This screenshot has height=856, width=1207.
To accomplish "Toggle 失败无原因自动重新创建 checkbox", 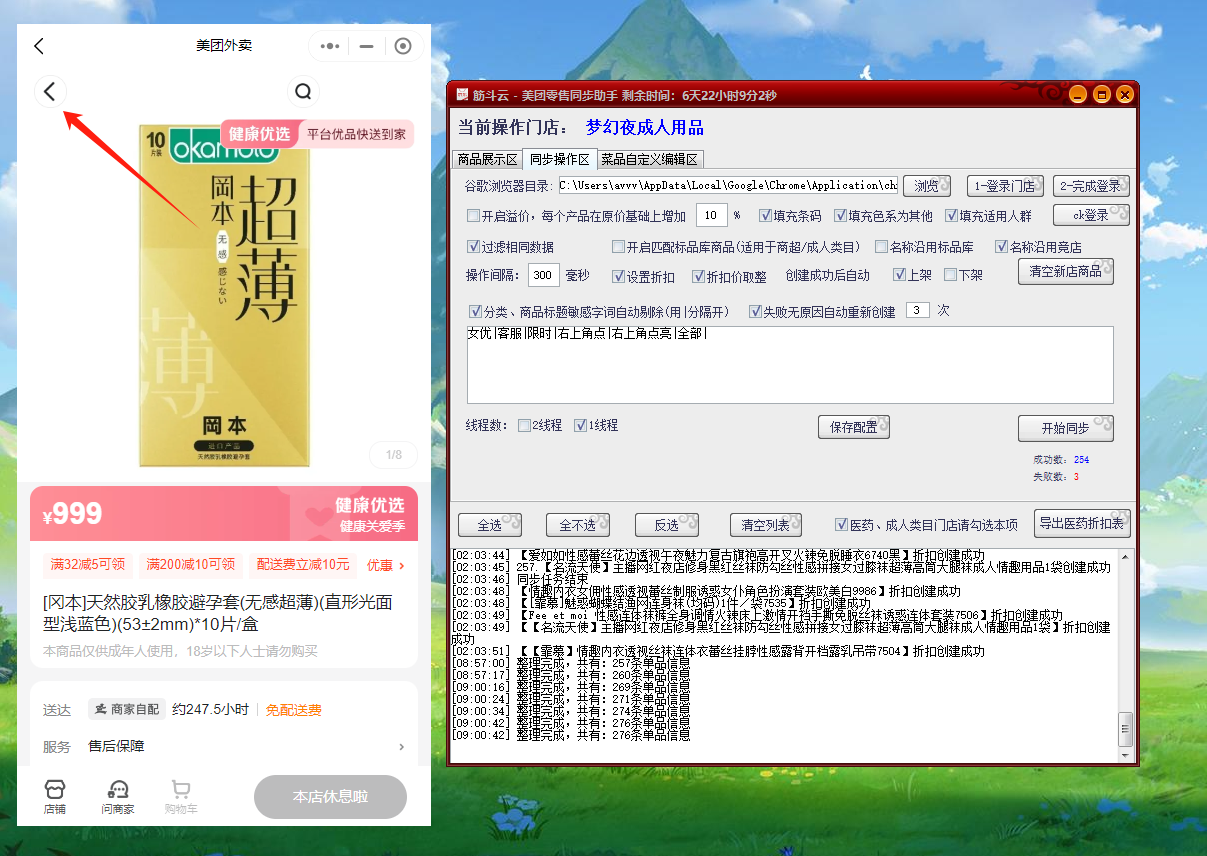I will tap(756, 311).
